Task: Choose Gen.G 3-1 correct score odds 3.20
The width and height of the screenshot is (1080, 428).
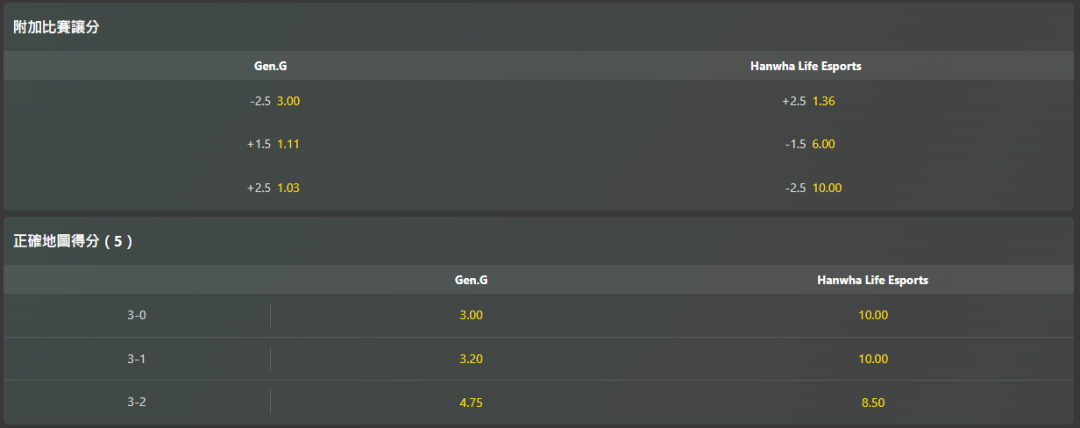Action: point(471,359)
